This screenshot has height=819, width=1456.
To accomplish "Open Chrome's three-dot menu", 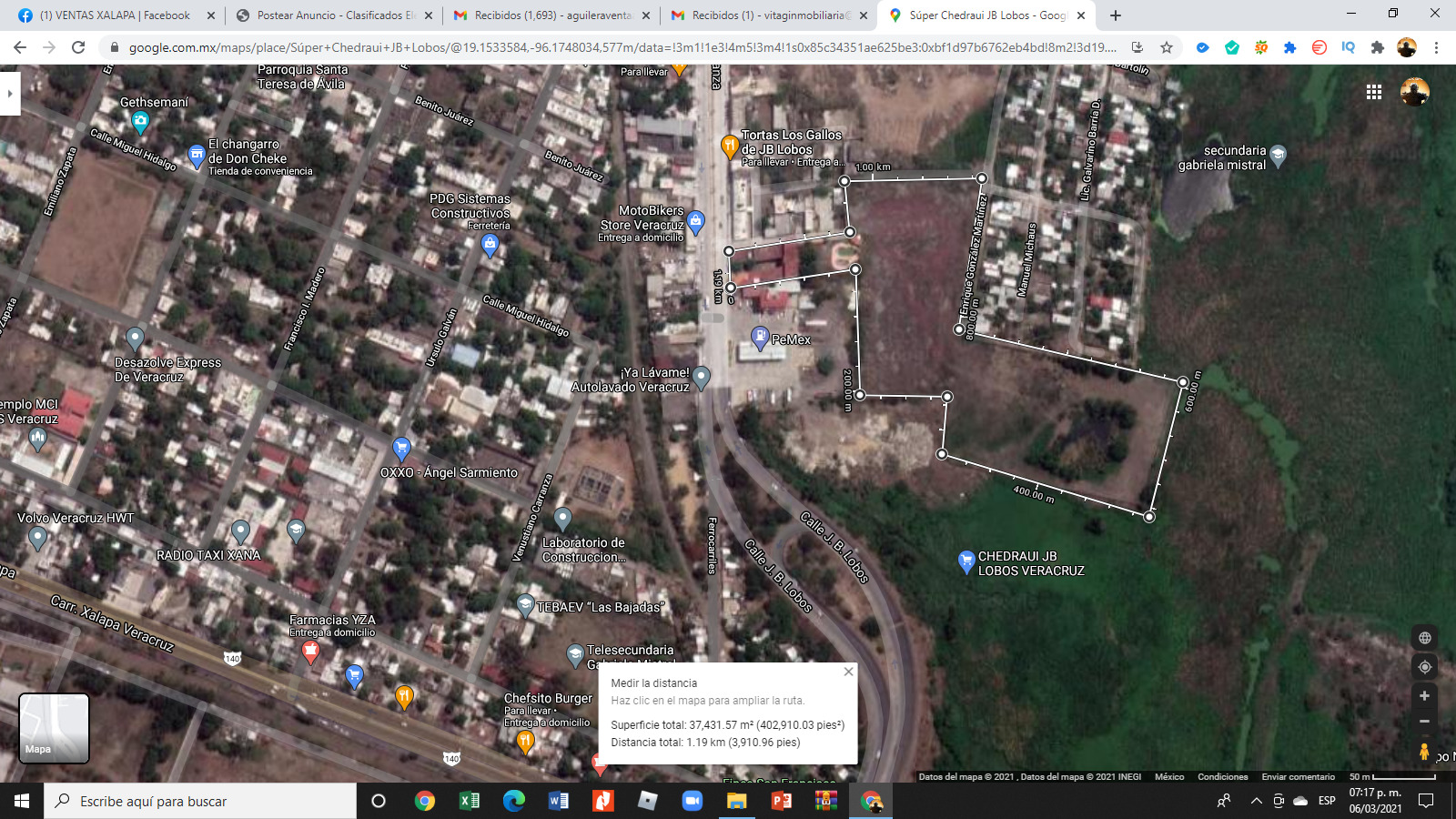I will click(x=1437, y=47).
